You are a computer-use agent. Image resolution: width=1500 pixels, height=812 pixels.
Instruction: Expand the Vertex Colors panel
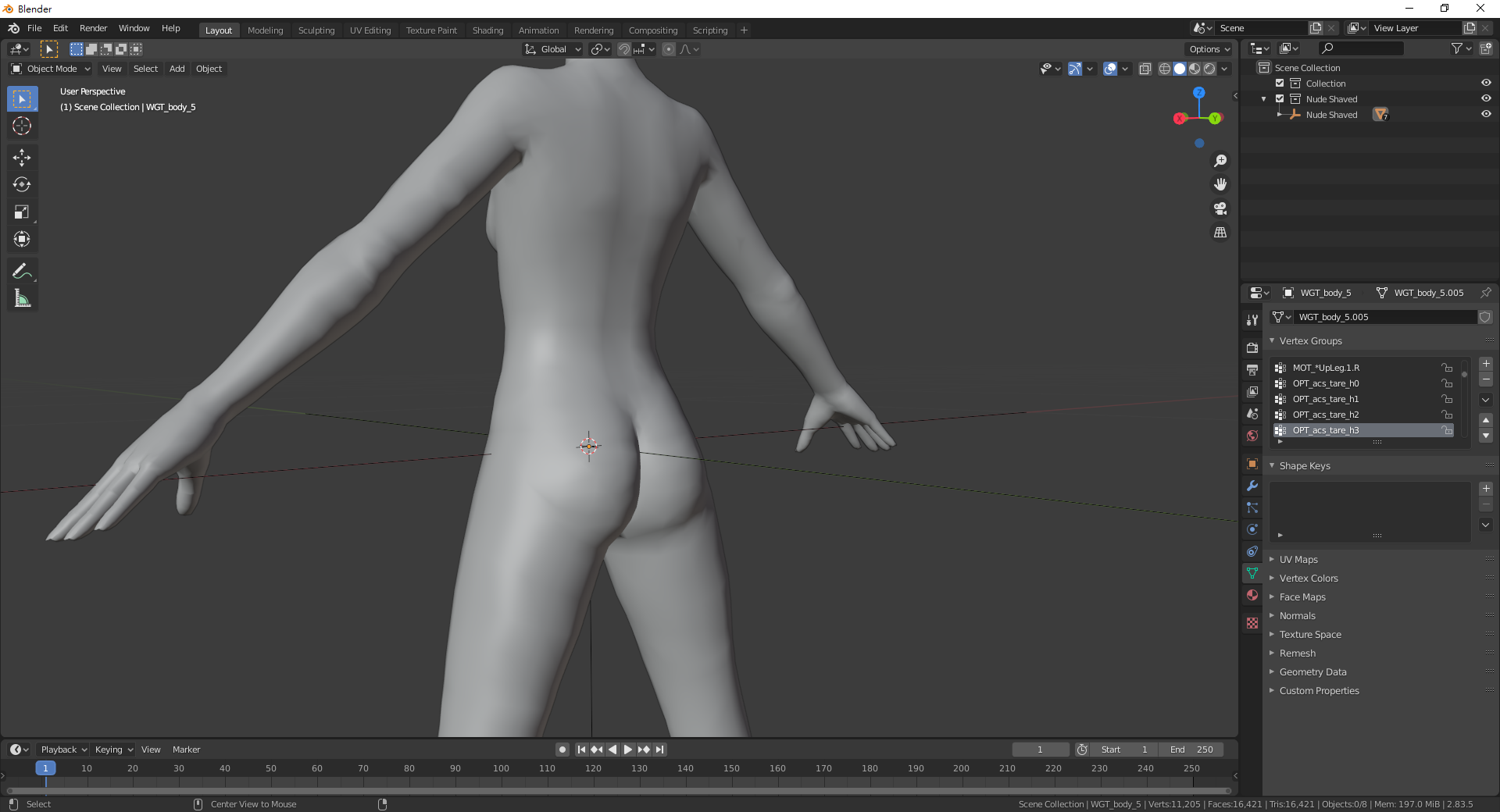click(x=1309, y=579)
